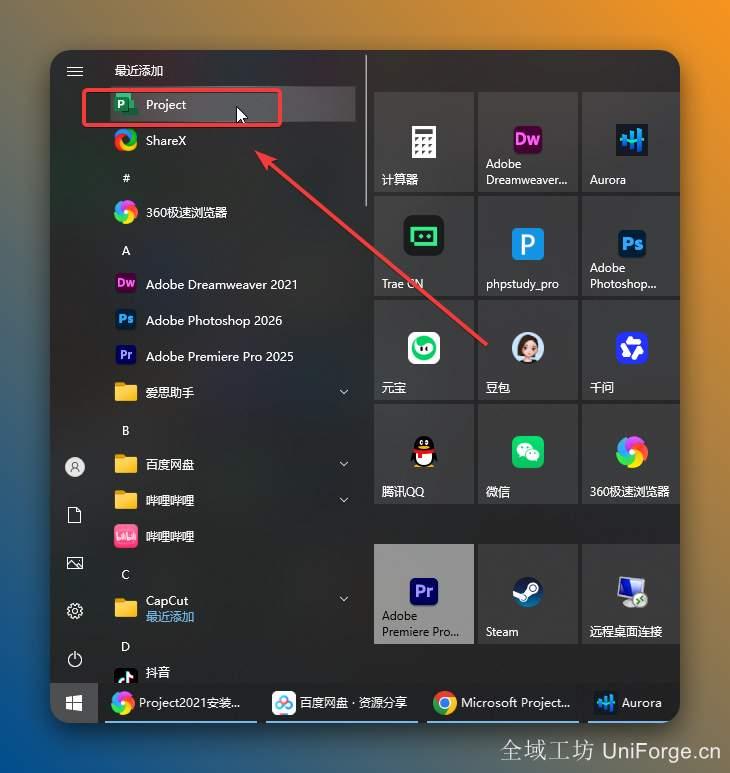
Task: Click the Power button in Start sidebar
Action: pos(75,659)
